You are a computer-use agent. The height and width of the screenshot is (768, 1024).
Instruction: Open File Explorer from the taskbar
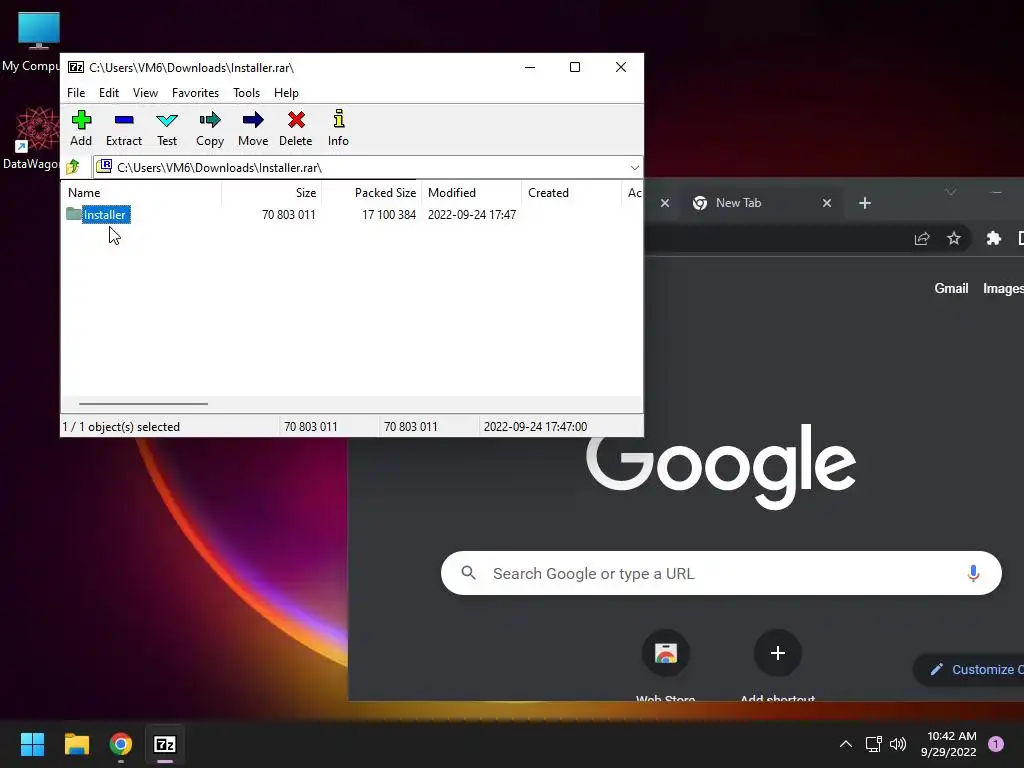pos(76,744)
